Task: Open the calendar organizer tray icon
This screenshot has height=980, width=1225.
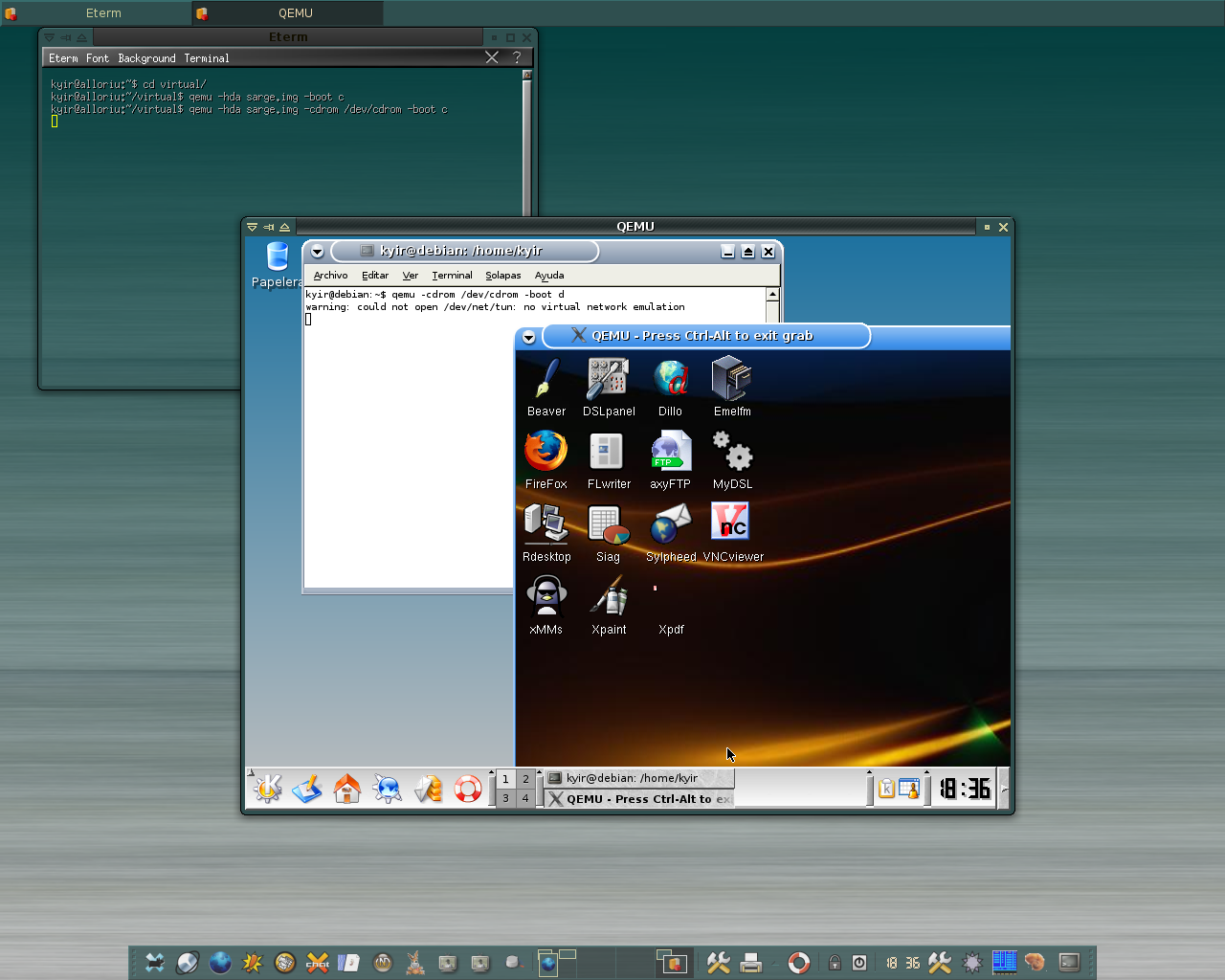Action: click(908, 789)
